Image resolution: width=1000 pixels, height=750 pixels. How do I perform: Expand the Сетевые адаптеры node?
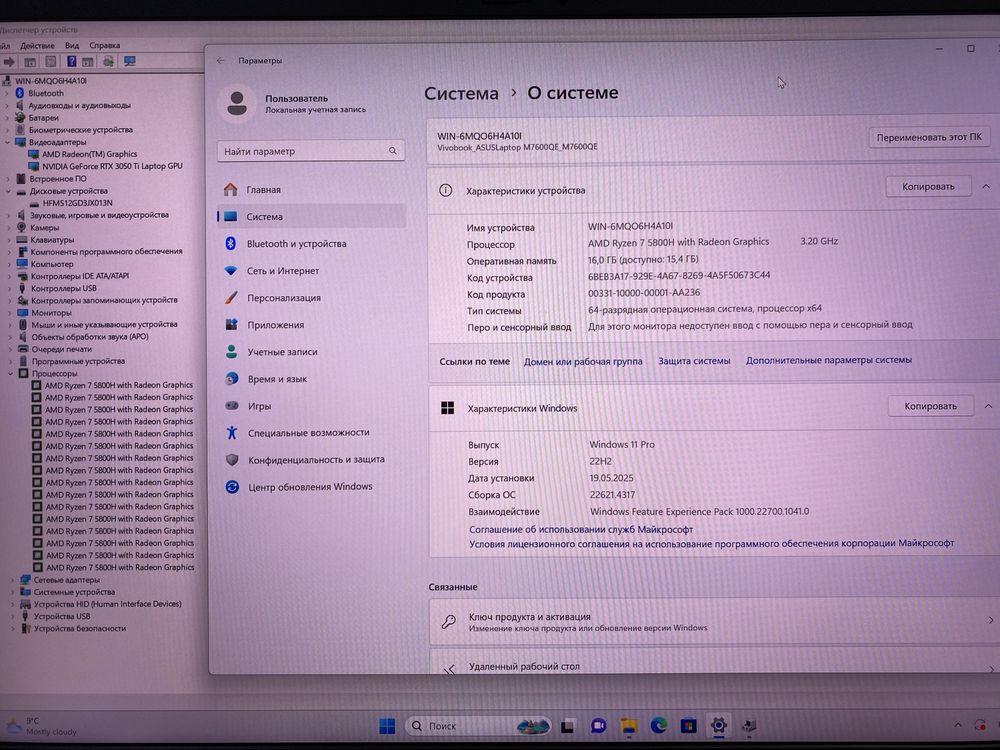pos(12,580)
